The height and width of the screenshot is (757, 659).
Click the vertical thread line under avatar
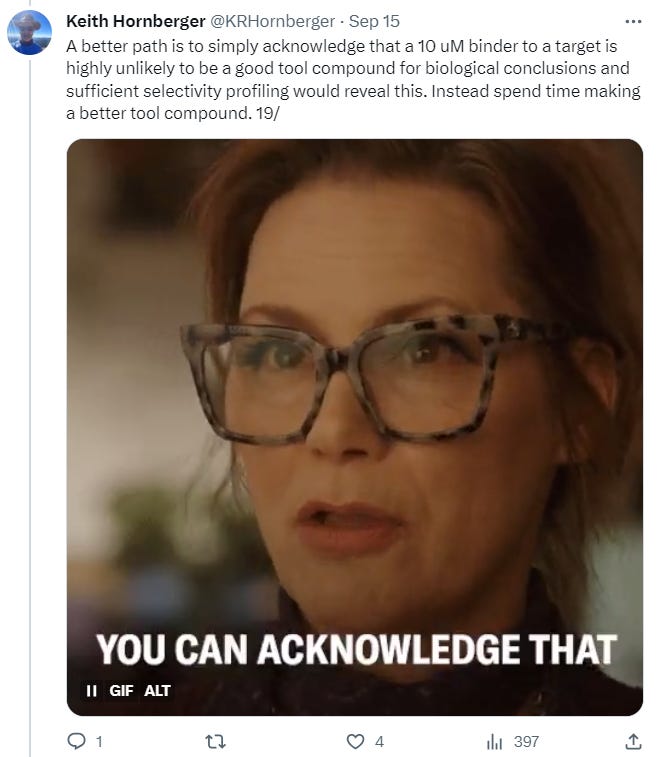(30, 408)
